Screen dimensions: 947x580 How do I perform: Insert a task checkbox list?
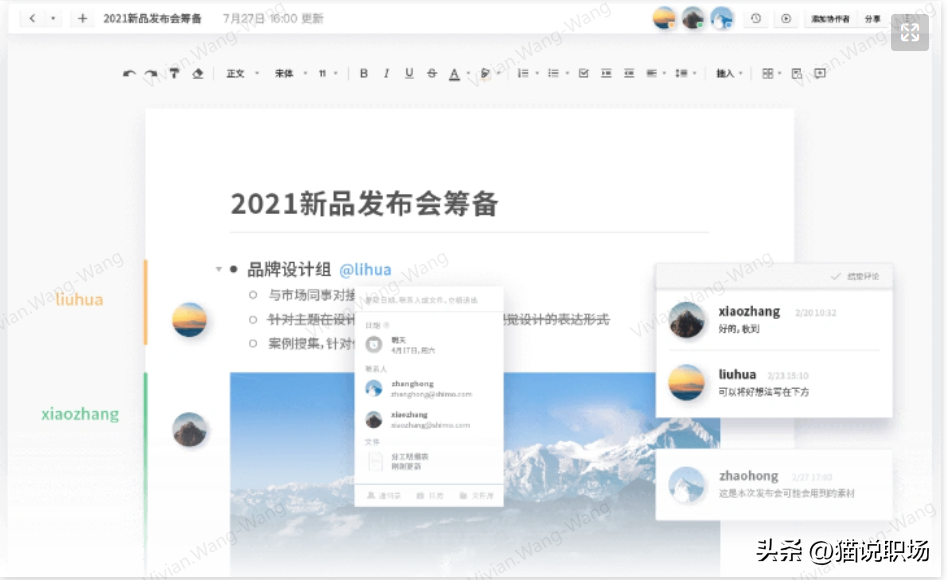[x=583, y=74]
